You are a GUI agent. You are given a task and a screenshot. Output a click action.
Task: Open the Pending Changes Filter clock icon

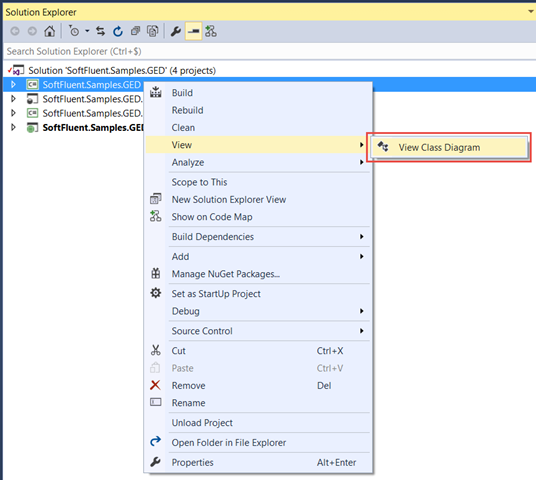coord(73,31)
